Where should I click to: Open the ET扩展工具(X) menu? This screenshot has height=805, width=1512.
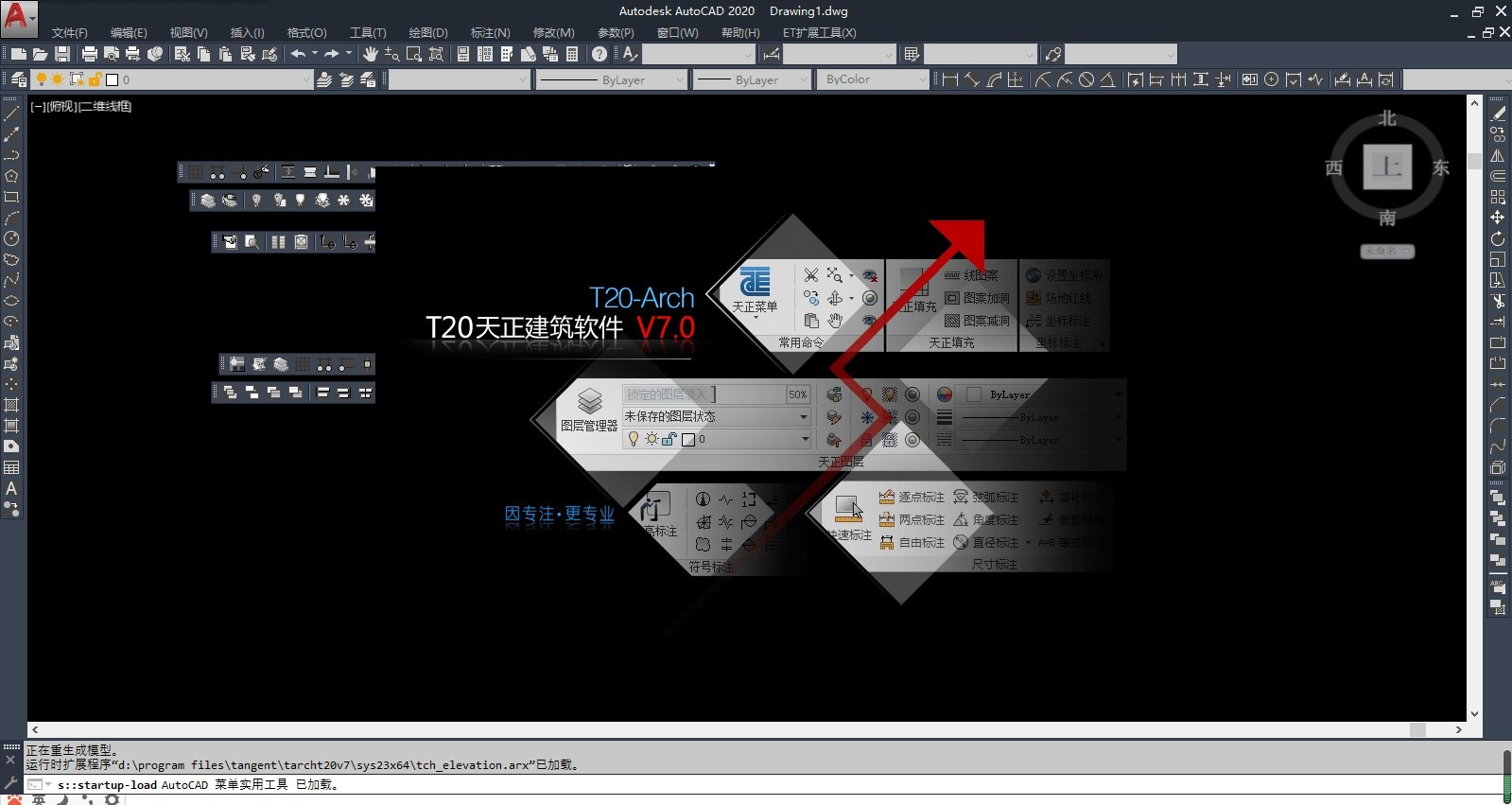click(x=819, y=32)
